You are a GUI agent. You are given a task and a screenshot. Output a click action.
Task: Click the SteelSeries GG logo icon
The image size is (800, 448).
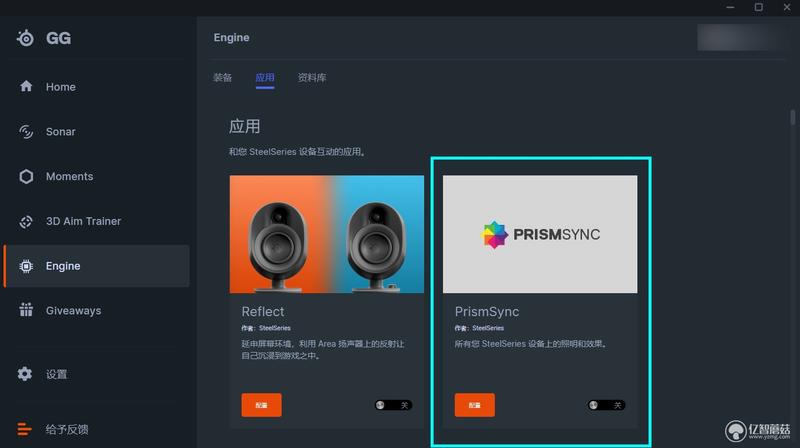25,38
